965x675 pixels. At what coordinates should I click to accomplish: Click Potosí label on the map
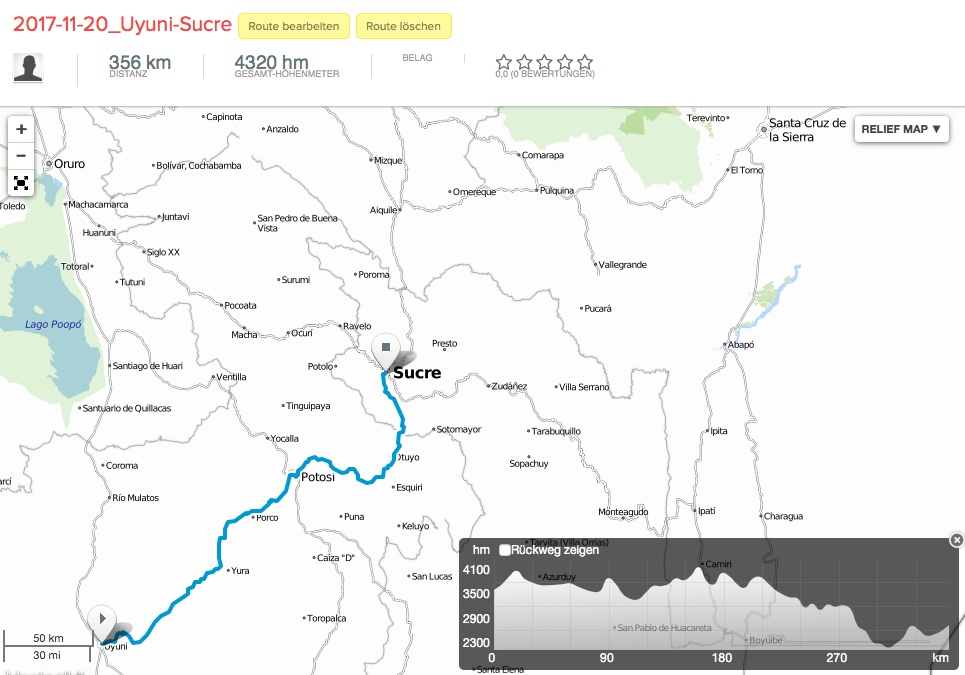click(x=317, y=479)
